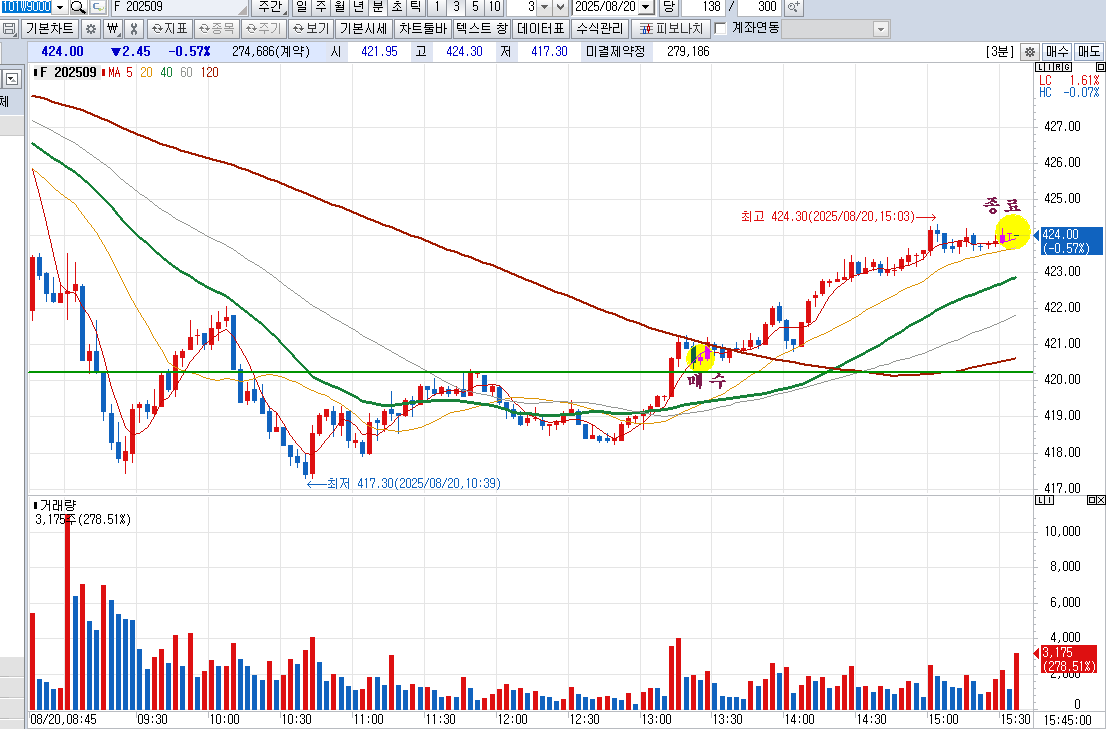Expand the symbol code dropdown arrow
Image resolution: width=1106 pixels, height=729 pixels.
[x=60, y=7]
